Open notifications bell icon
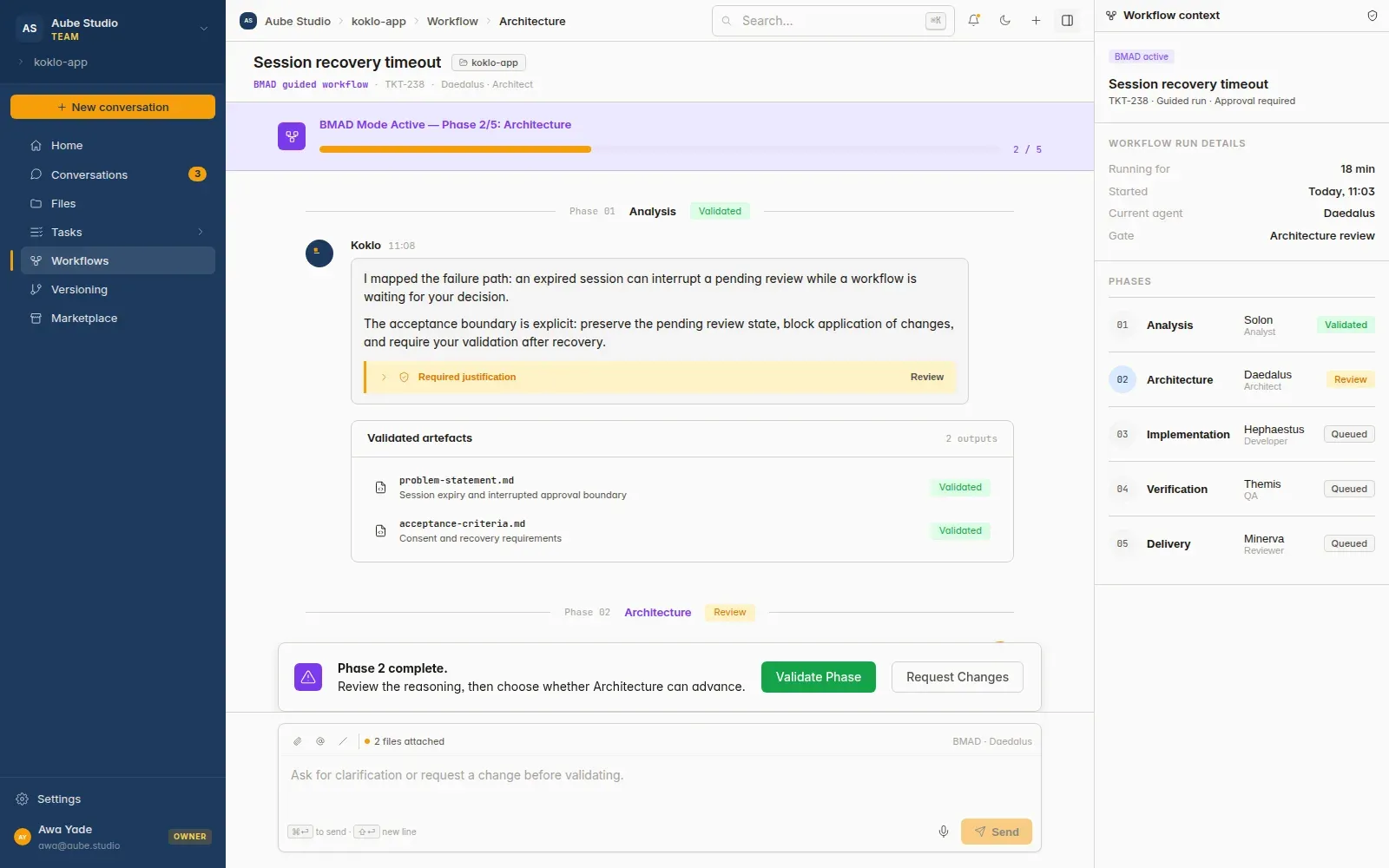This screenshot has height=868, width=1389. coord(974,21)
